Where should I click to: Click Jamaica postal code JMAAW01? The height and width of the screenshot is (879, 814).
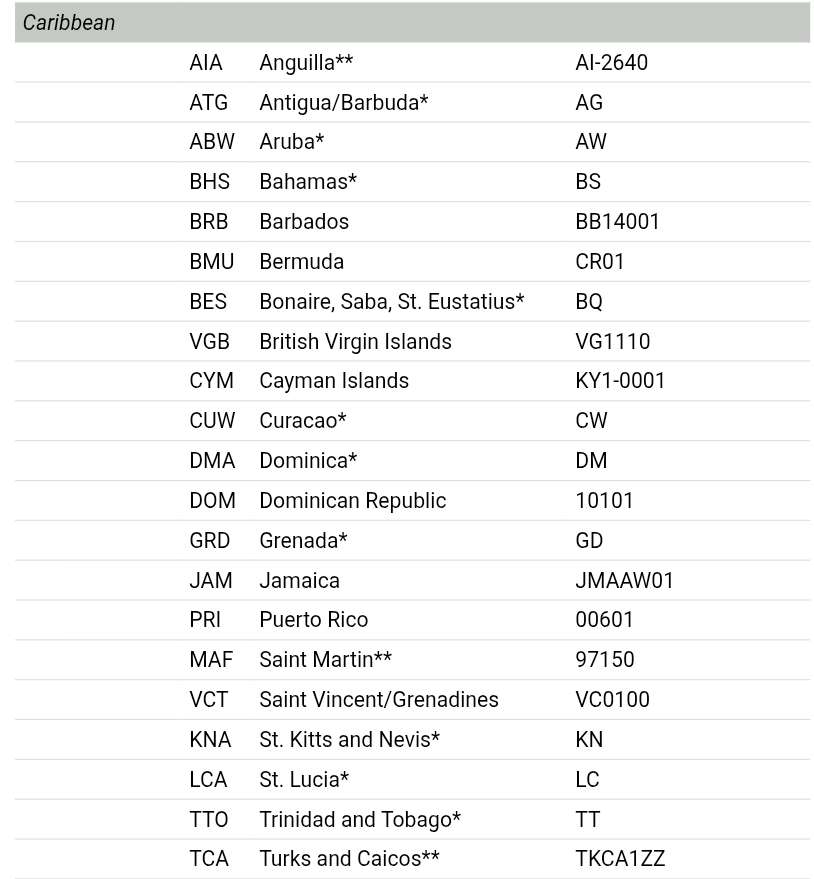click(624, 580)
